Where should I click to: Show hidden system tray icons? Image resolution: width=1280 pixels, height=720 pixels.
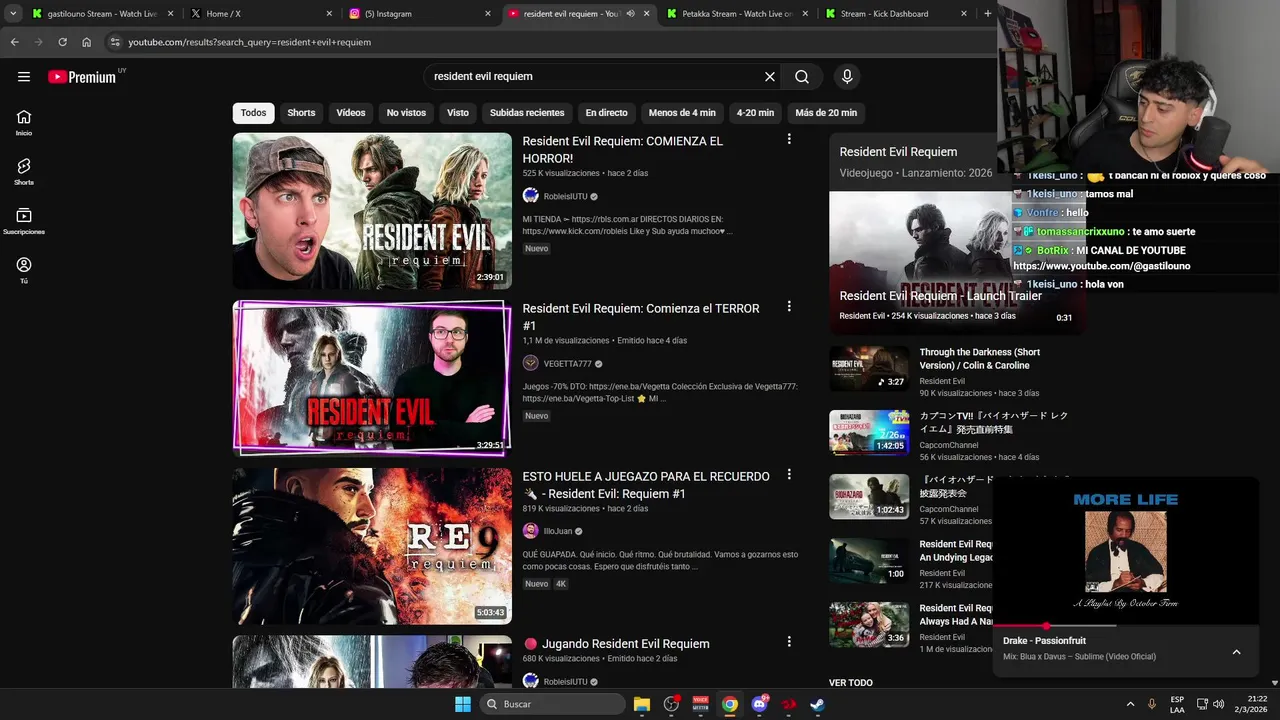1130,704
